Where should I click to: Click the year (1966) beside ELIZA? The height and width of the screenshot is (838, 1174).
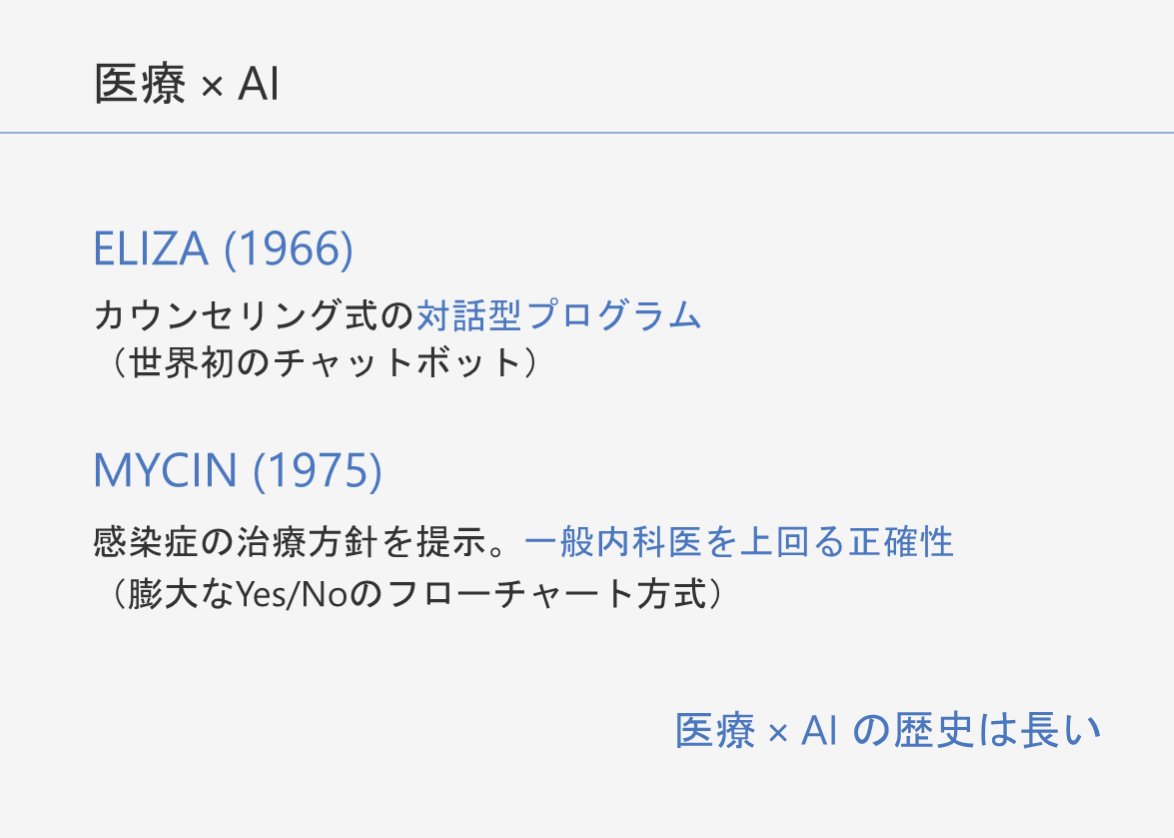click(288, 249)
